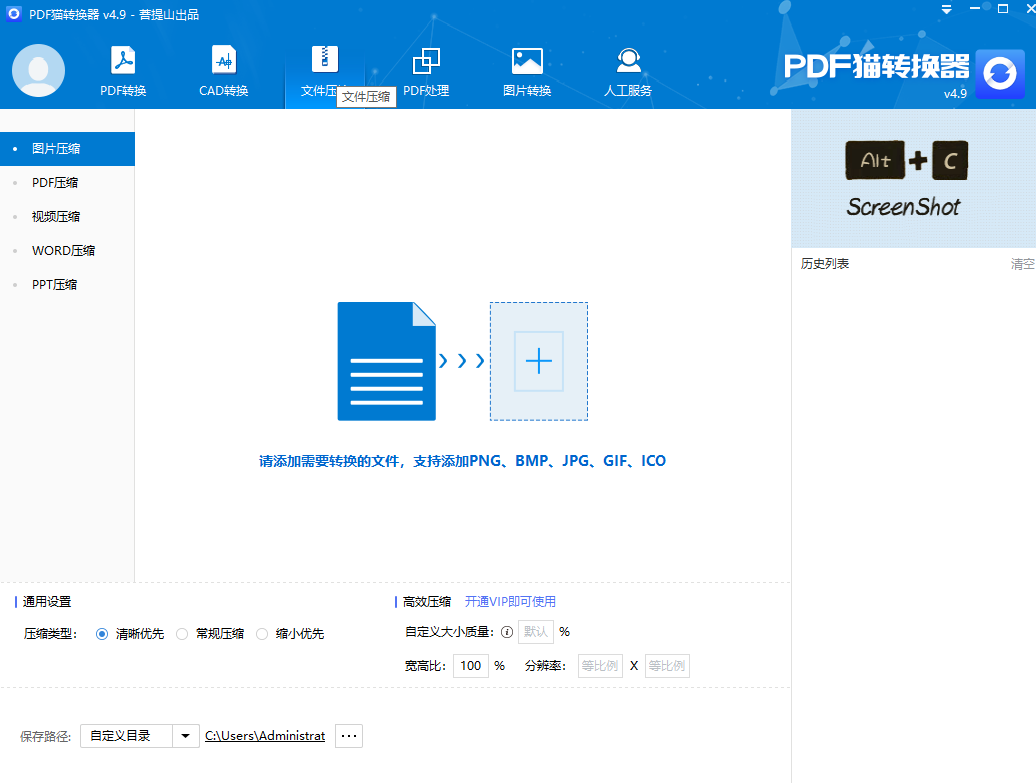Image resolution: width=1036 pixels, height=783 pixels.
Task: Open the 图片转换 picture icon
Action: pyautogui.click(x=527, y=61)
